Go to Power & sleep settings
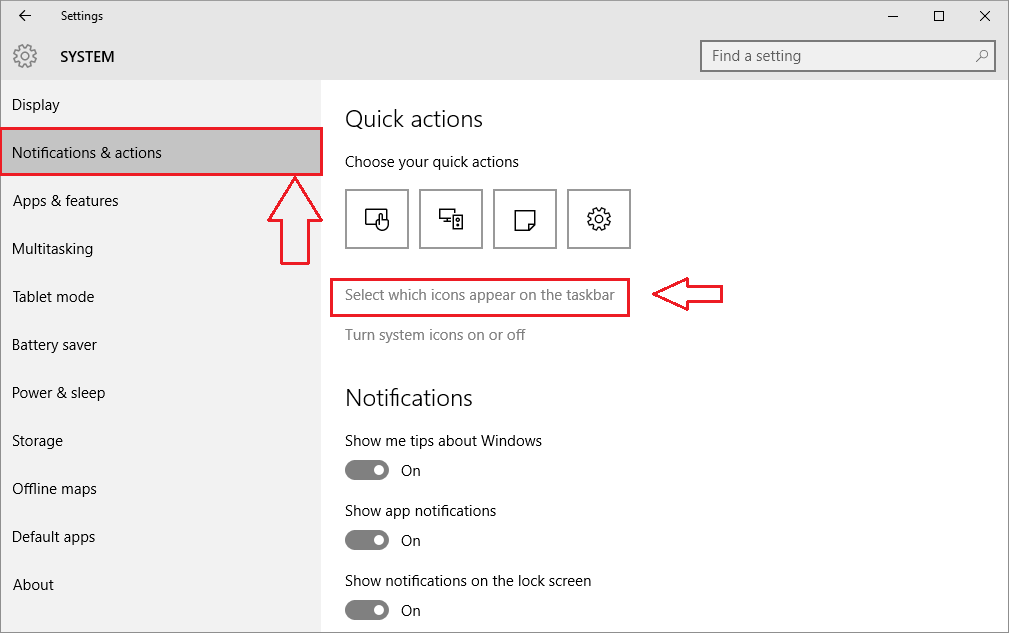This screenshot has height=633, width=1009. tap(161, 393)
